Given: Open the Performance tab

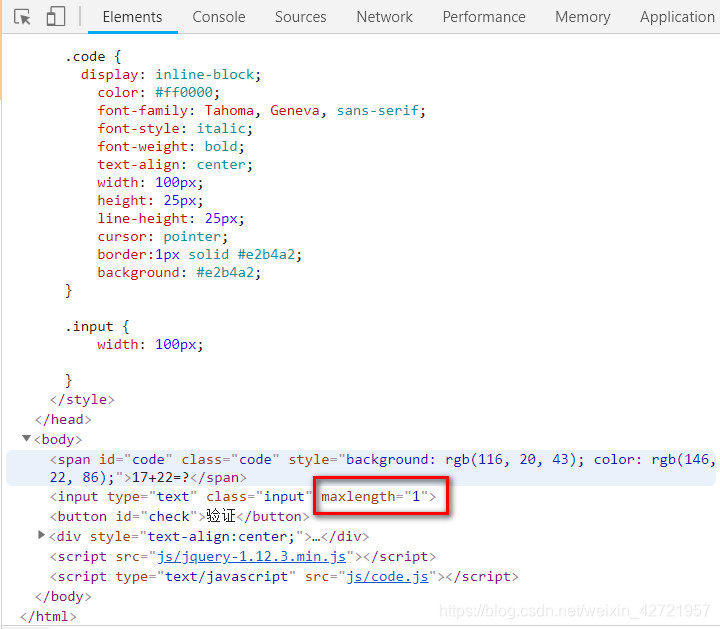Looking at the screenshot, I should tap(484, 17).
